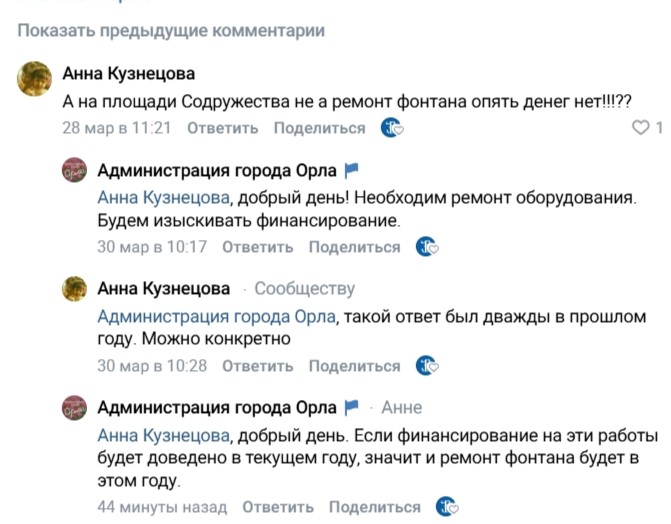
Task: Click flag icon beside last Администрация города Орла name
Action: pos(351,408)
